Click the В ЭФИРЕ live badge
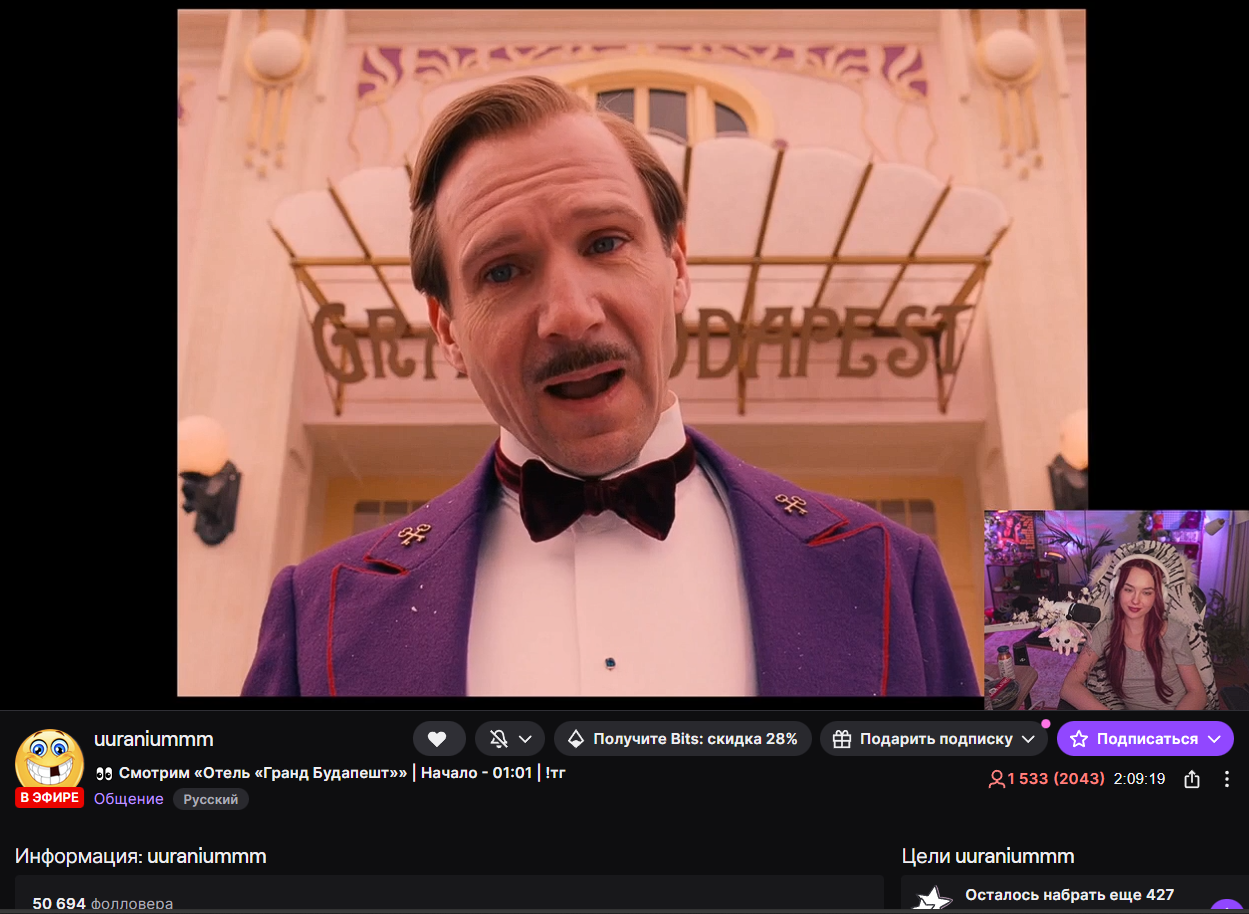The image size is (1249, 914). point(49,797)
